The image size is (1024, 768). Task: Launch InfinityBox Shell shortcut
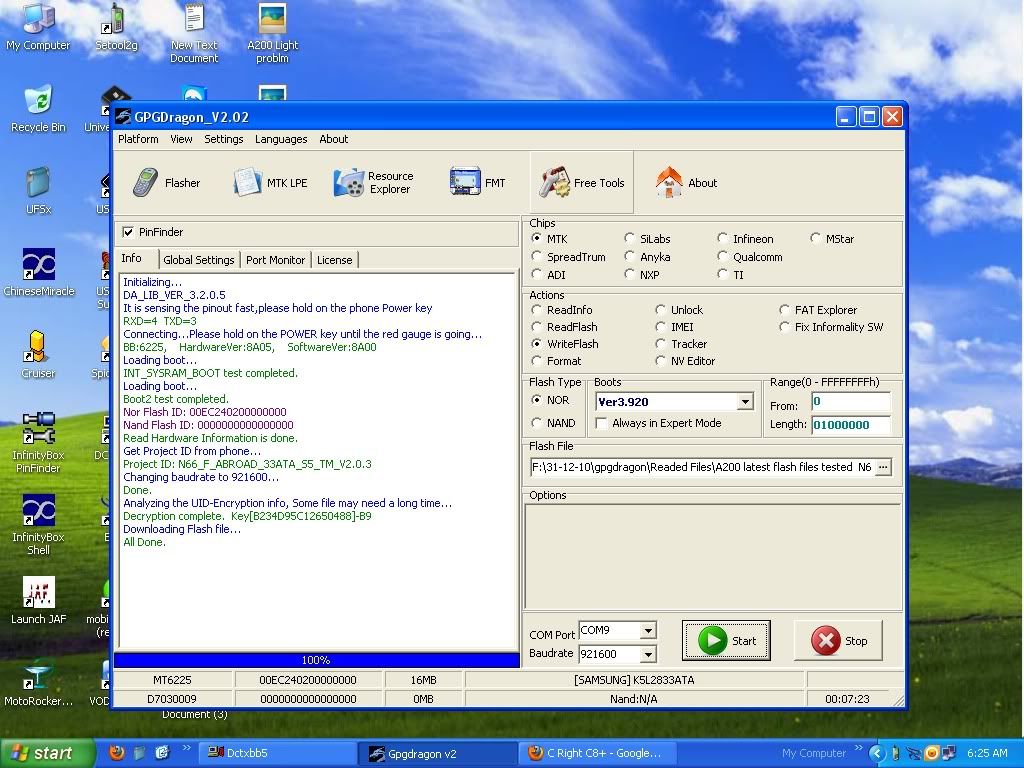pyautogui.click(x=38, y=525)
